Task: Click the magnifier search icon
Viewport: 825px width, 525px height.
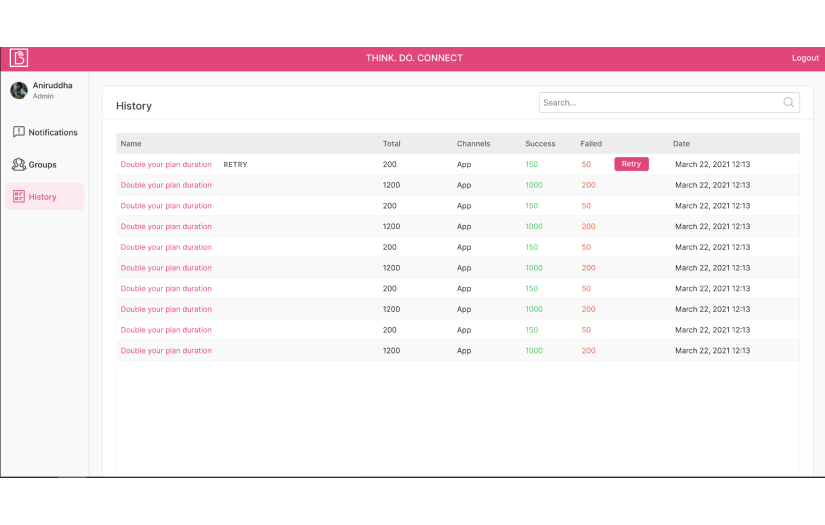Action: point(788,102)
